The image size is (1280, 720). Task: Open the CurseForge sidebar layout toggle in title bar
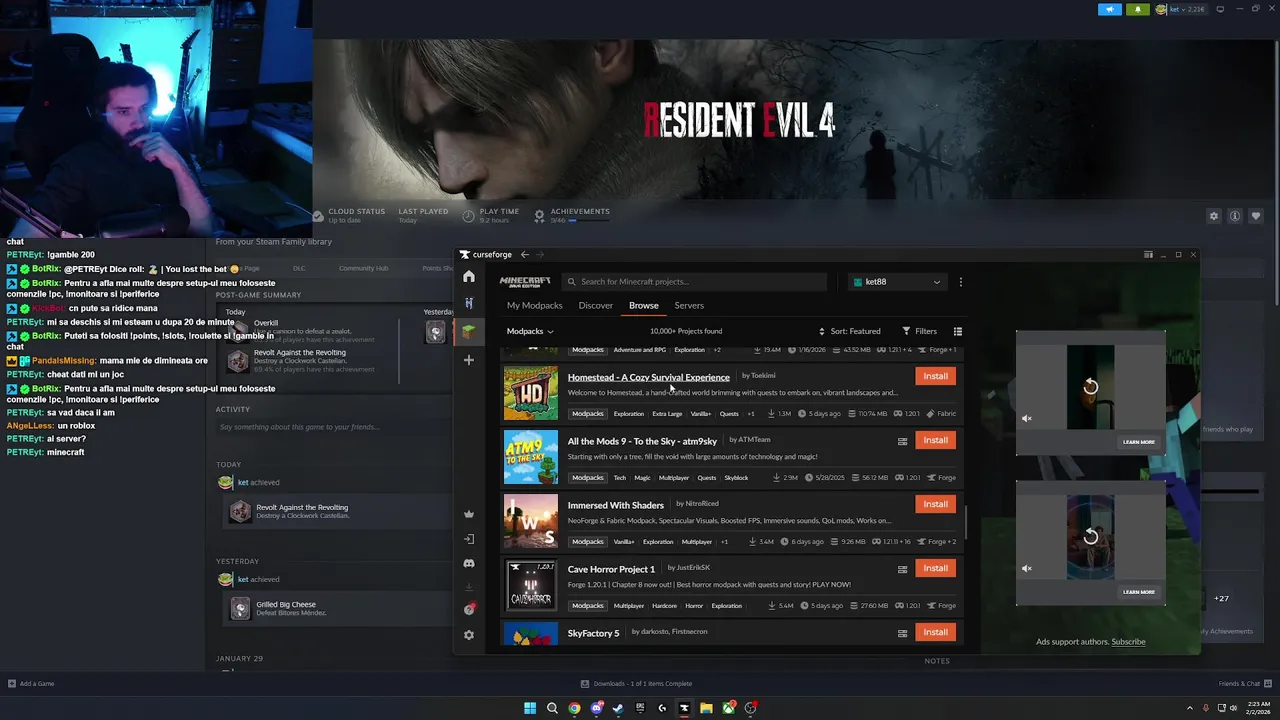(x=1148, y=255)
